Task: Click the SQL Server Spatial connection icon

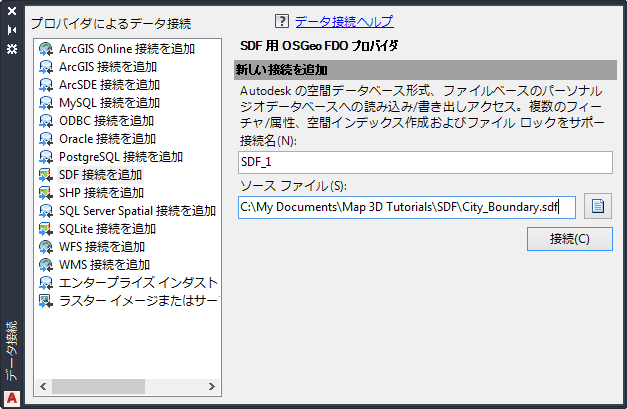Action: point(46,211)
